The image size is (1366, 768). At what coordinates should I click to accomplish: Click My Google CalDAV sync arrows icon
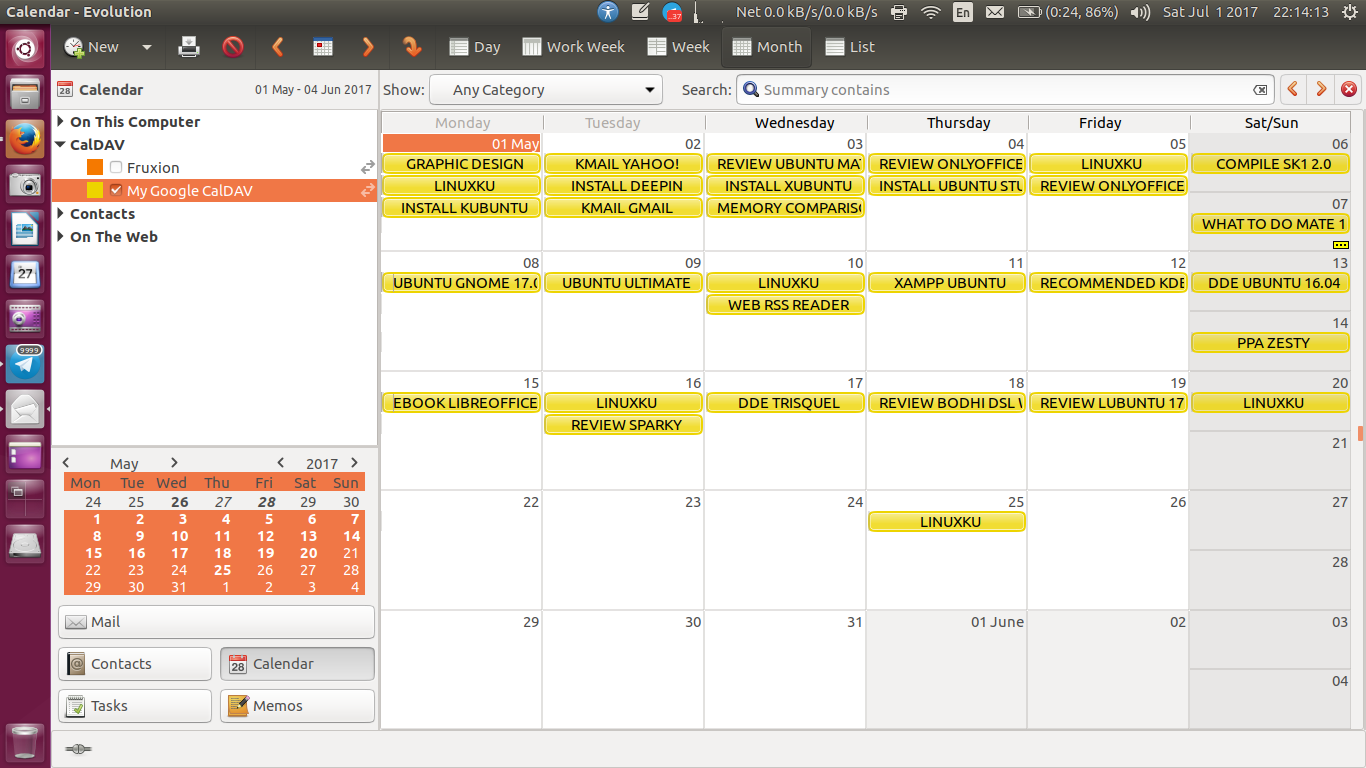[367, 191]
